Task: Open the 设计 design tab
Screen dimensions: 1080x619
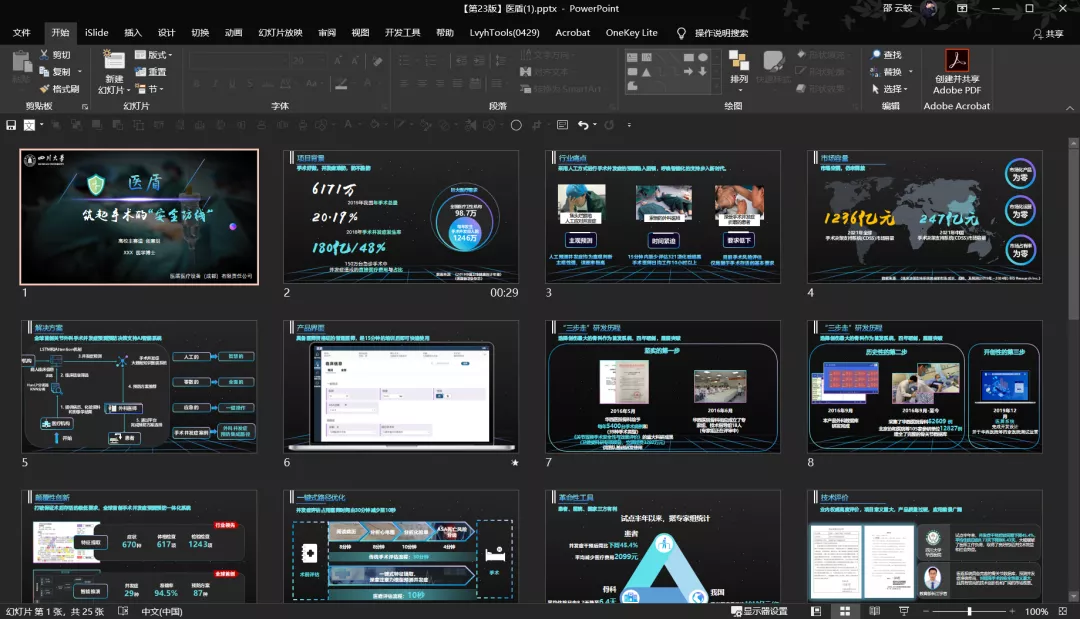Action: 167,33
